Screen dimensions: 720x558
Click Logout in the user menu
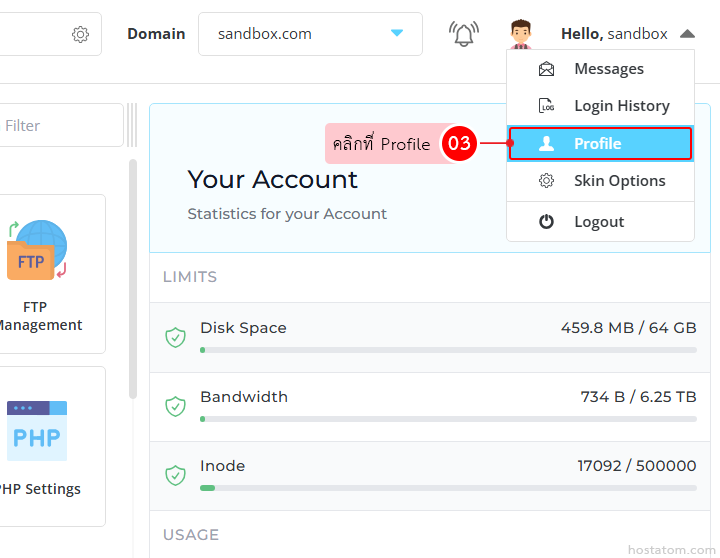(x=598, y=222)
